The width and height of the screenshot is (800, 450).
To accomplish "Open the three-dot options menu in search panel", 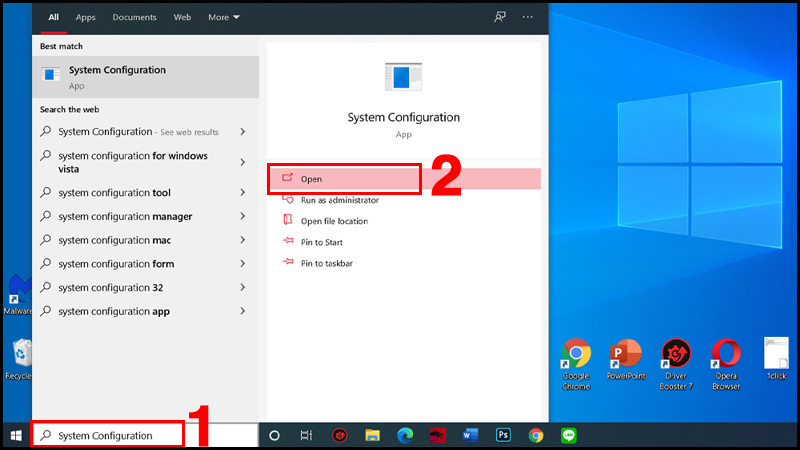I will (527, 17).
